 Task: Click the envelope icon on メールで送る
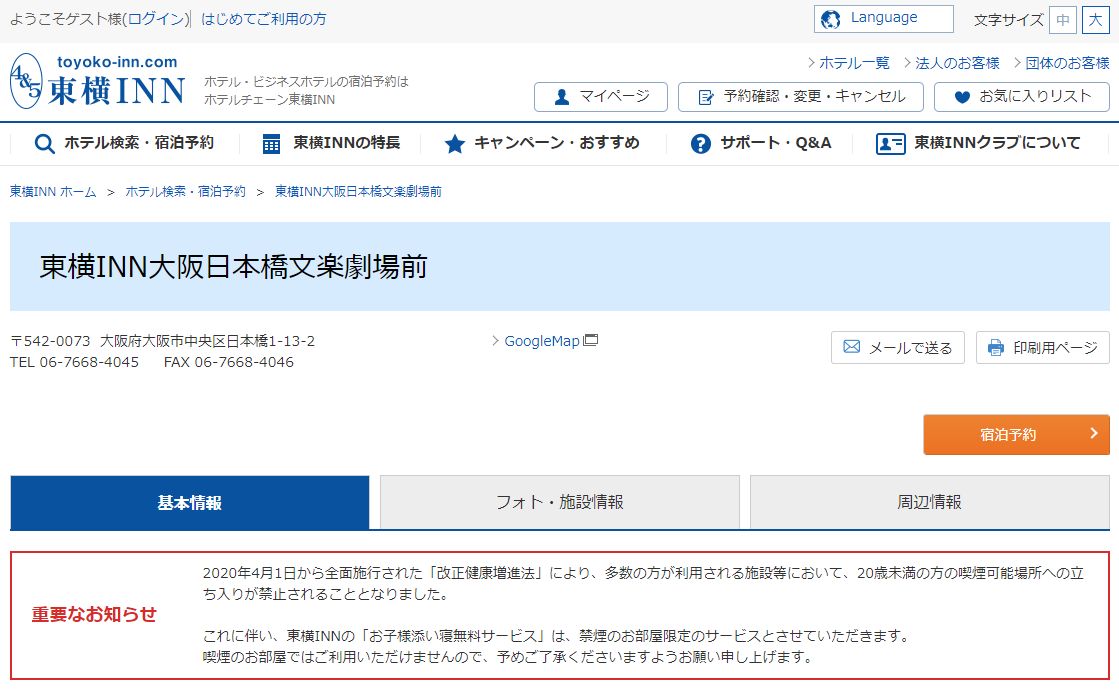[851, 347]
